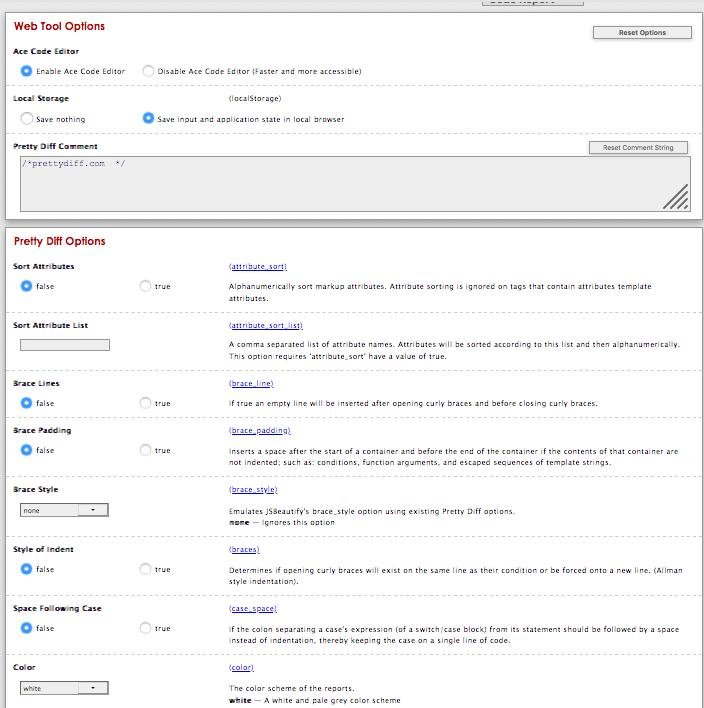Click the Pretty Diff Options heading

[60, 241]
